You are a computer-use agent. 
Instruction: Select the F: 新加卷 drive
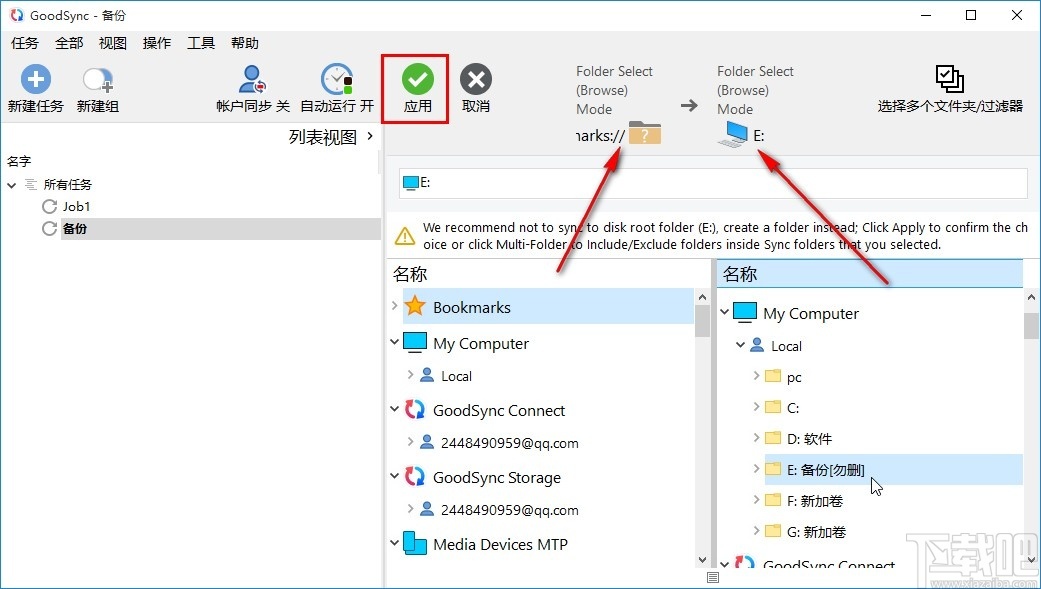(x=815, y=500)
